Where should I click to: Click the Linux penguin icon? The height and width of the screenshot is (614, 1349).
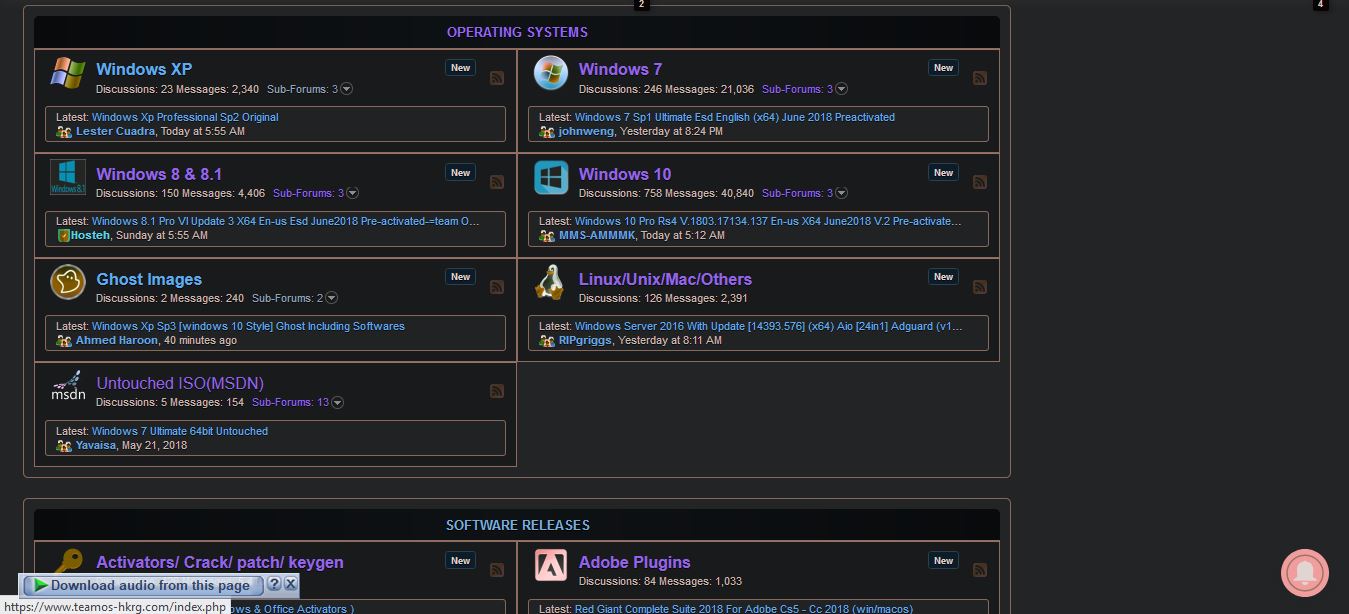tap(549, 282)
